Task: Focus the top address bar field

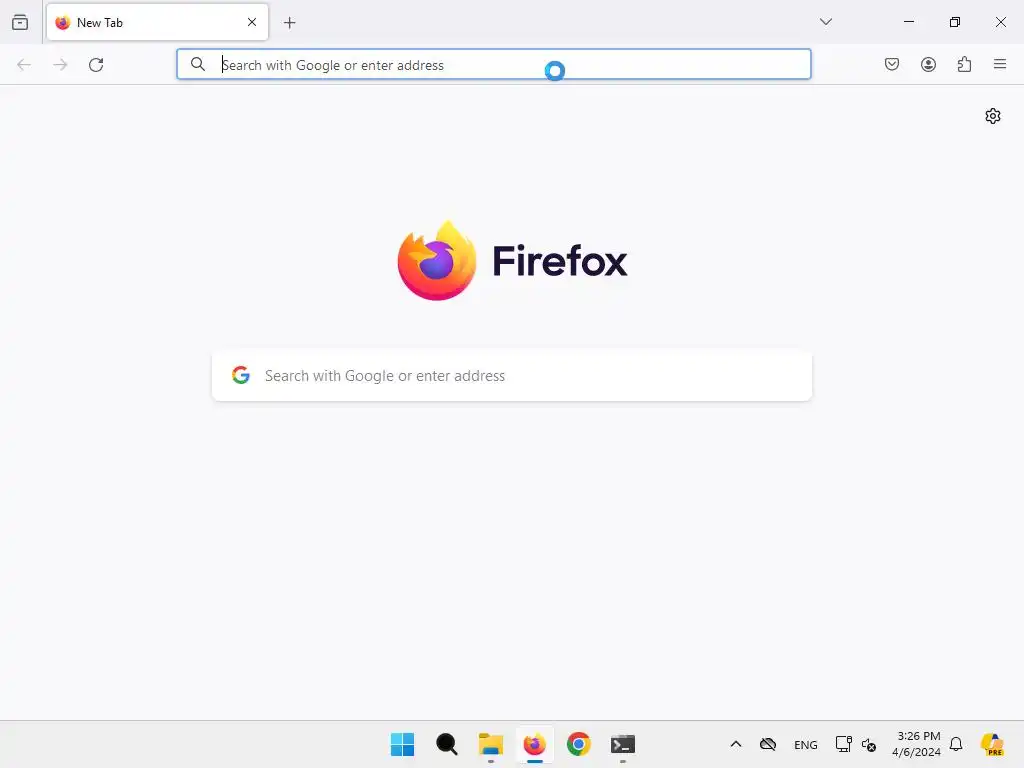Action: [x=494, y=64]
